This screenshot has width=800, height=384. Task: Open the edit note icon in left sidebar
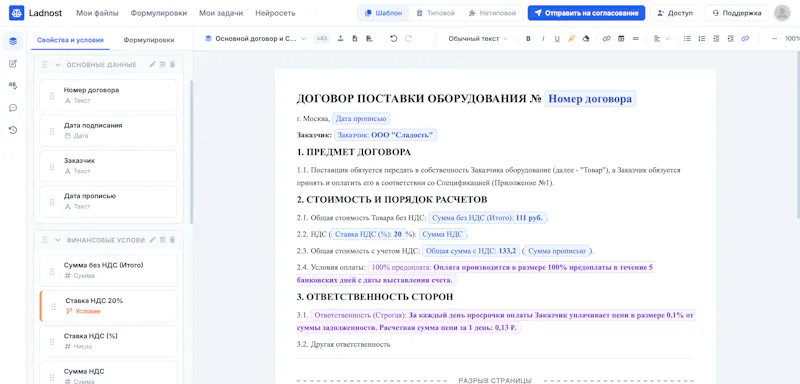tap(13, 63)
